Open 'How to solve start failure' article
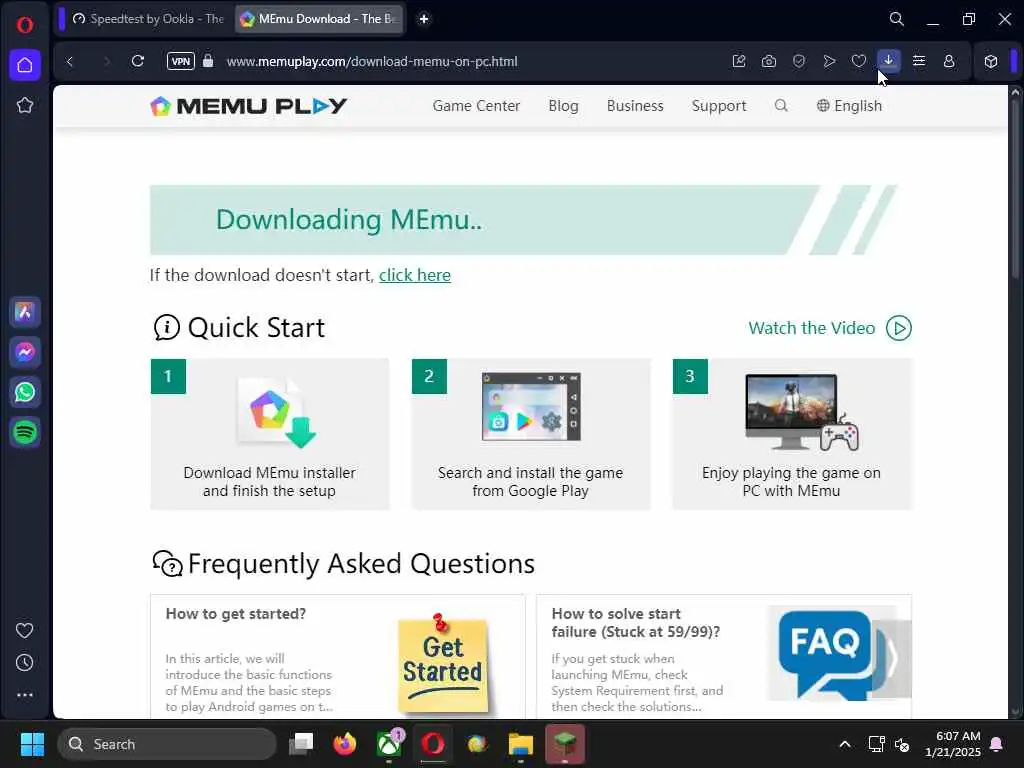 [x=635, y=623]
